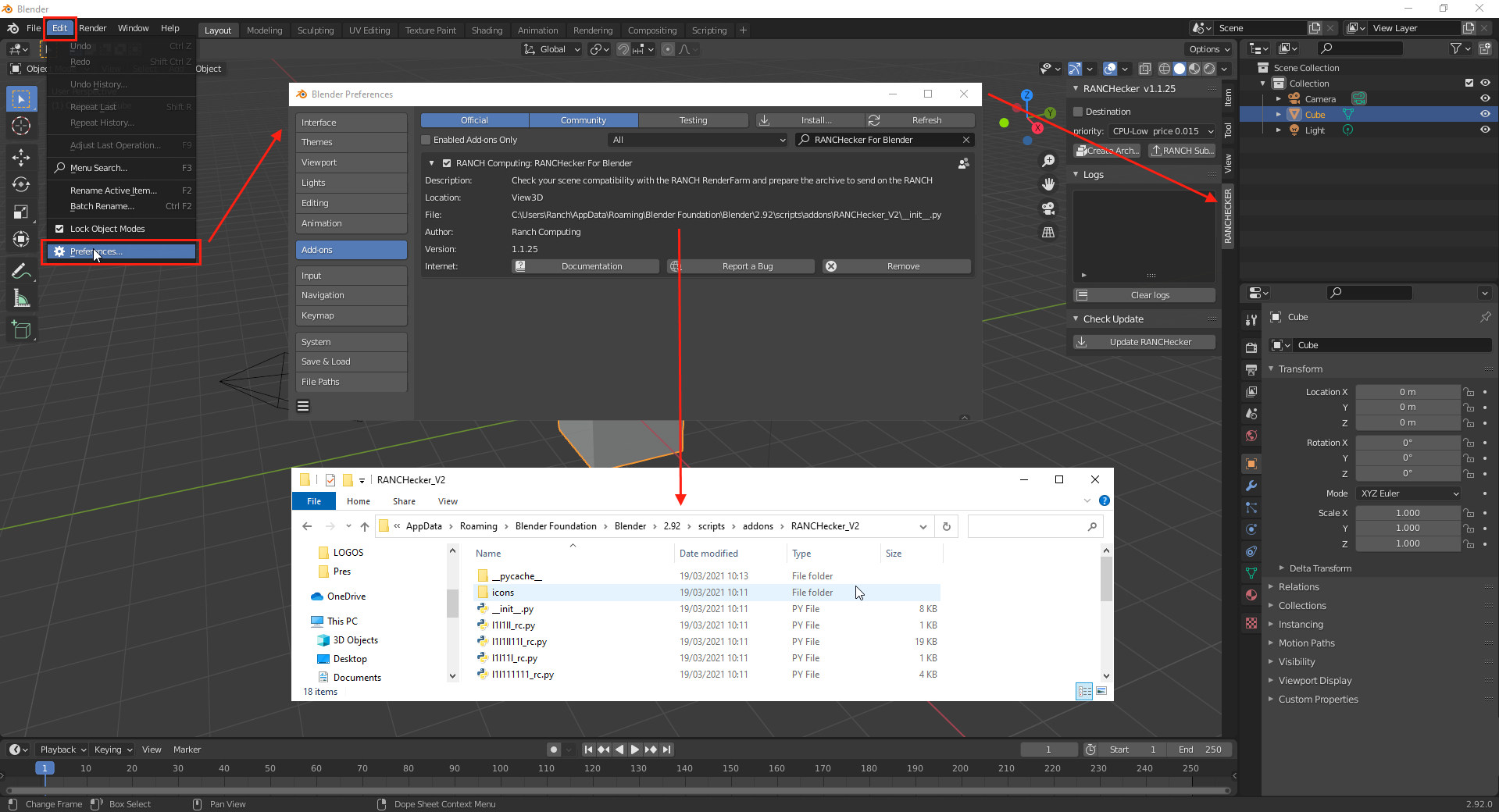Select the Annotate pencil tool
Viewport: 1499px width, 812px height.
[21, 272]
